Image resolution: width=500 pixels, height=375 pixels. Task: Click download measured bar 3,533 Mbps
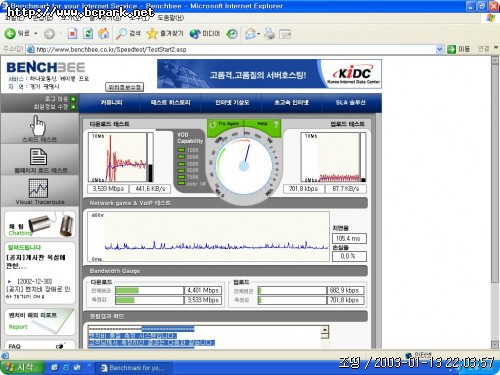point(168,300)
